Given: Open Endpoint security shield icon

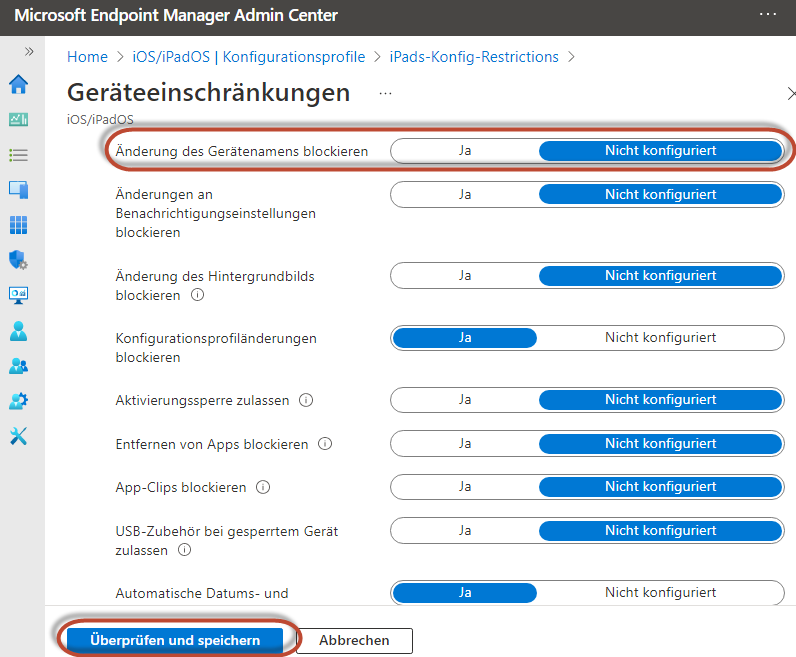Looking at the screenshot, I should (x=18, y=260).
